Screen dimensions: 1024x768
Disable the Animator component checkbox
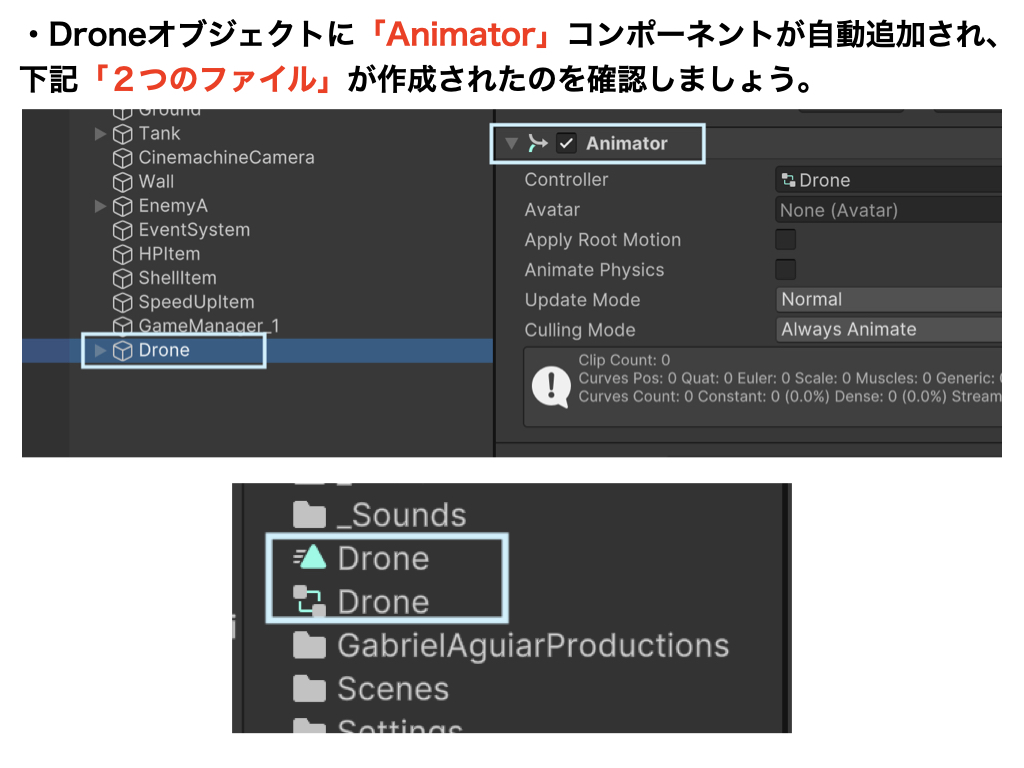pos(567,143)
